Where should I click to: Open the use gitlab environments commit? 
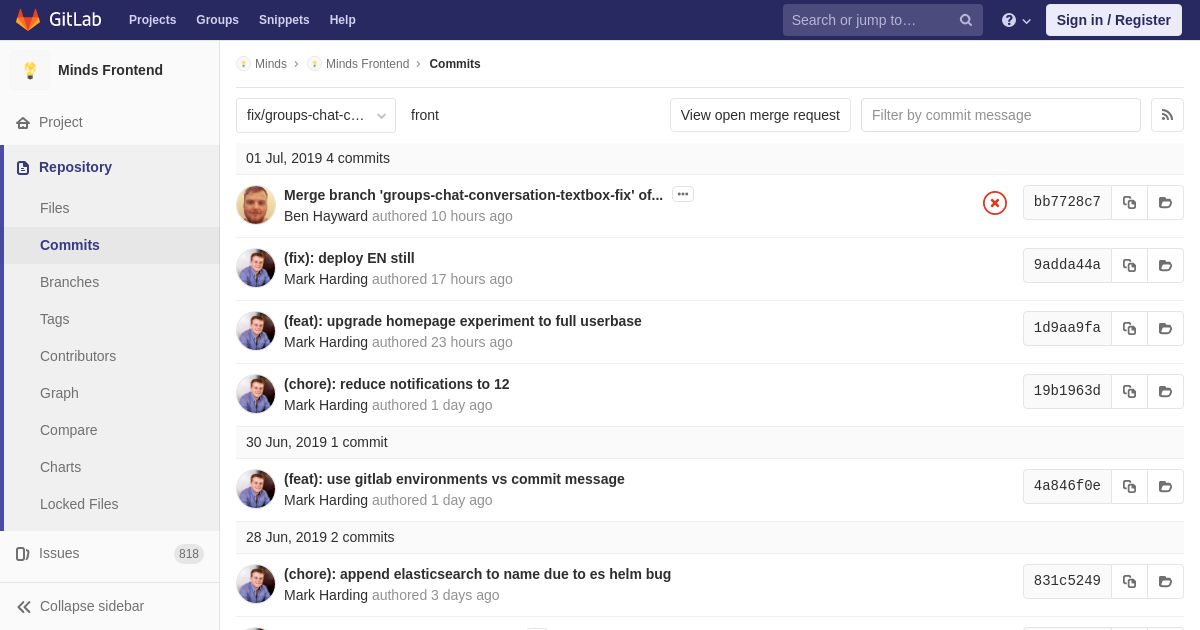pos(454,479)
